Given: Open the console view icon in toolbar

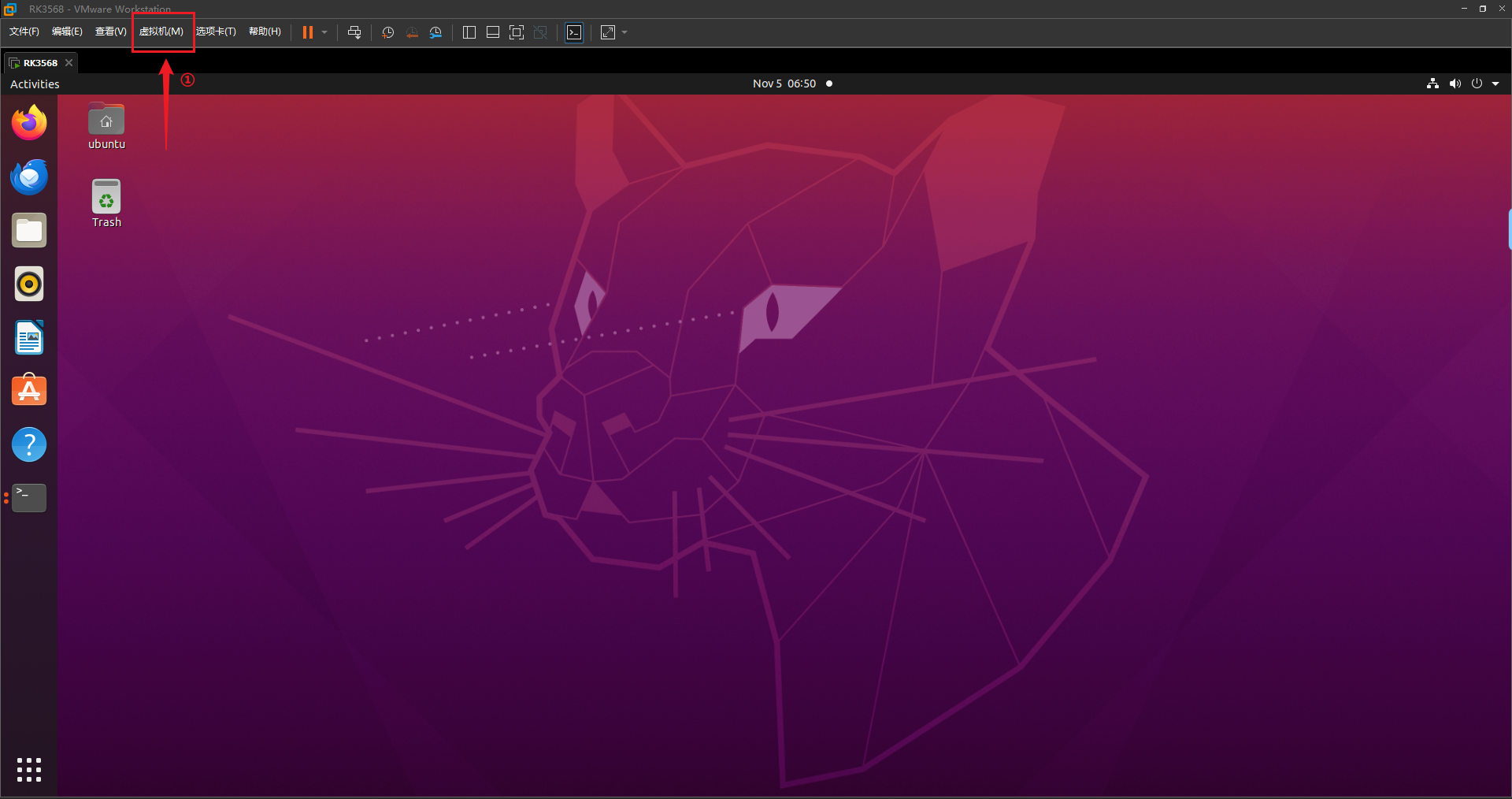Looking at the screenshot, I should 574,32.
